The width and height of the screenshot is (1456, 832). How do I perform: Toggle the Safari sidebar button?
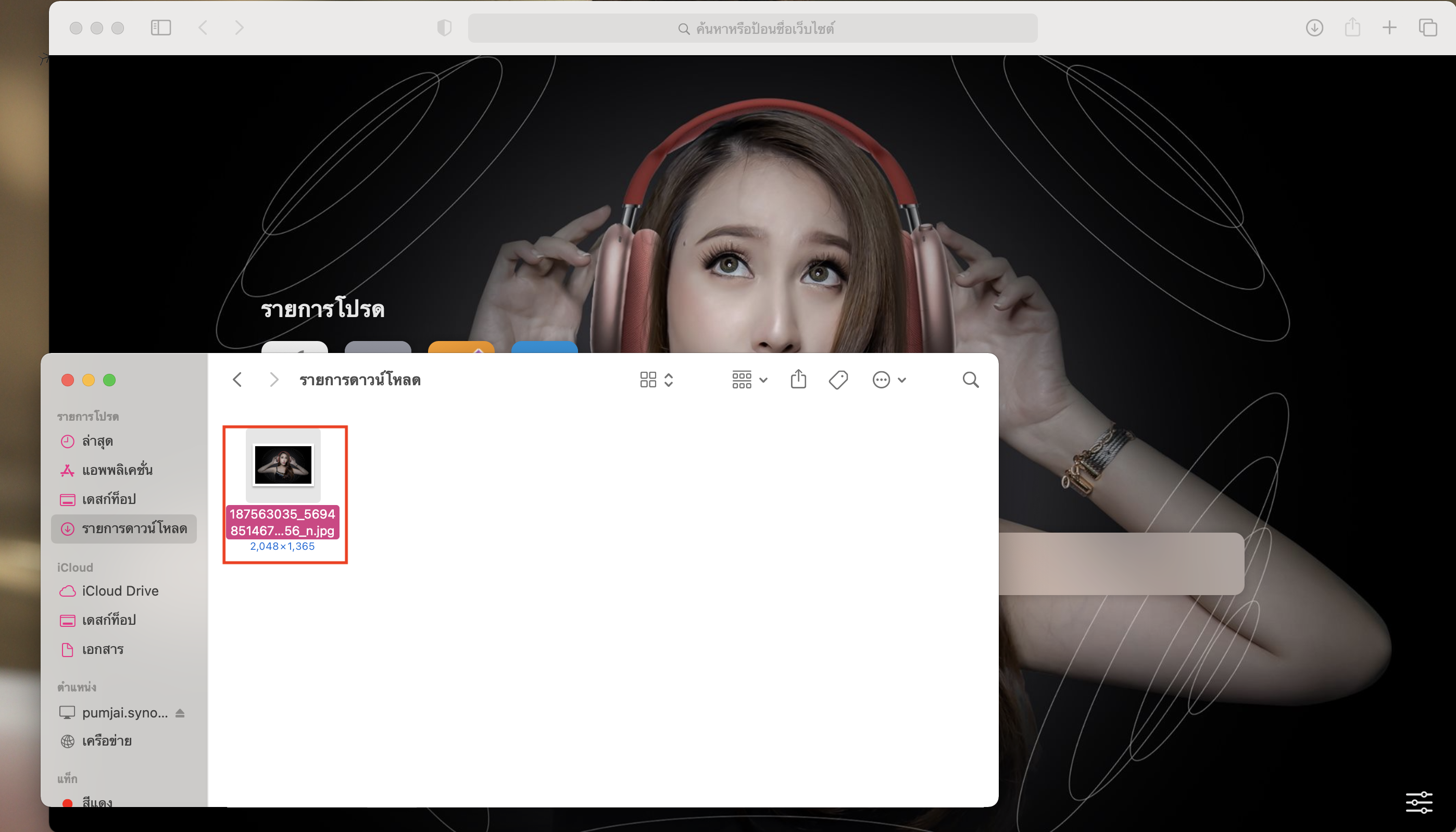tap(161, 28)
